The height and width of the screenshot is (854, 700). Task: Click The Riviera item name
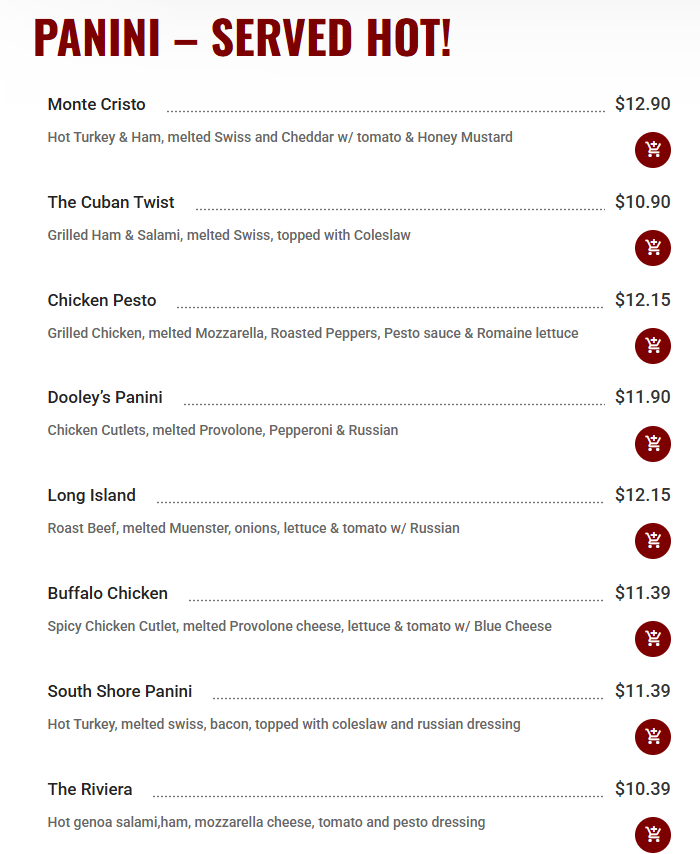pyautogui.click(x=89, y=789)
